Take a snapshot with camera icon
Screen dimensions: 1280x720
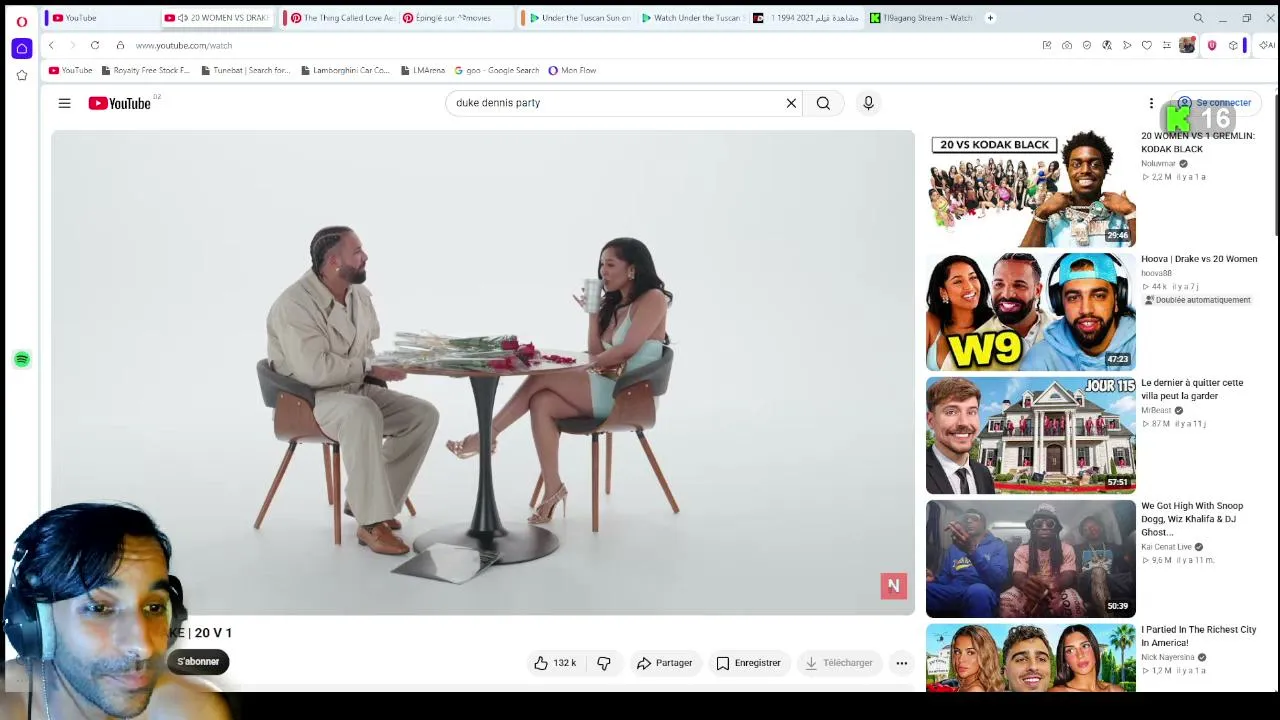pyautogui.click(x=1067, y=45)
